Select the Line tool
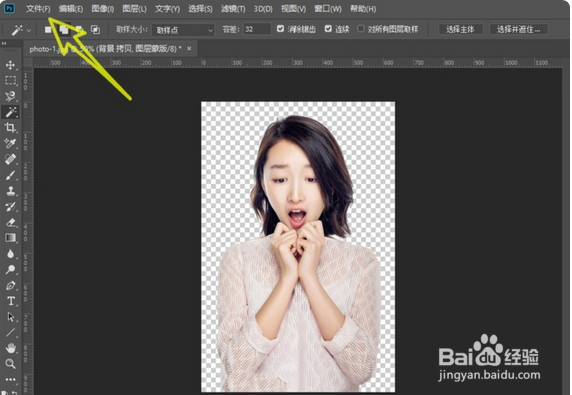Image resolution: width=572 pixels, height=395 pixels. (10, 332)
